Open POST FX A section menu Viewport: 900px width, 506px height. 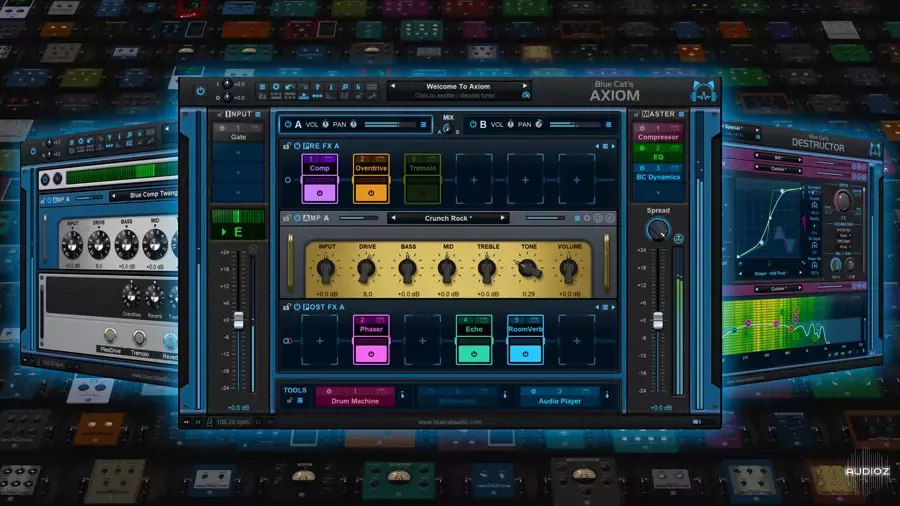(605, 308)
